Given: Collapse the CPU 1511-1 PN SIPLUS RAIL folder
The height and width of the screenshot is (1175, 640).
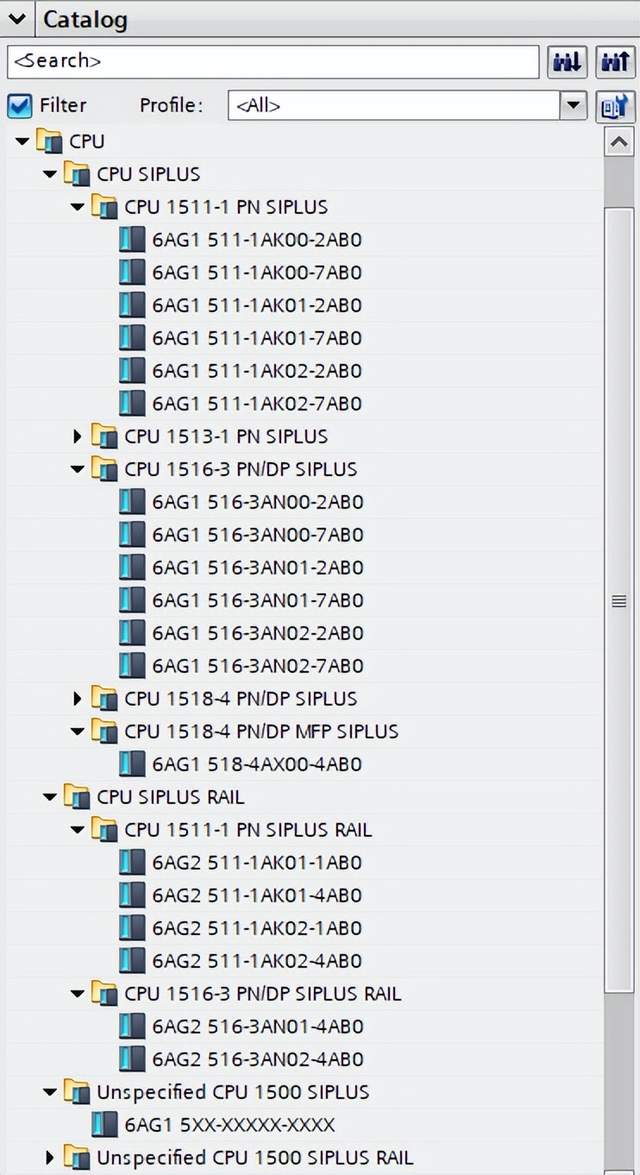Looking at the screenshot, I should pos(77,830).
